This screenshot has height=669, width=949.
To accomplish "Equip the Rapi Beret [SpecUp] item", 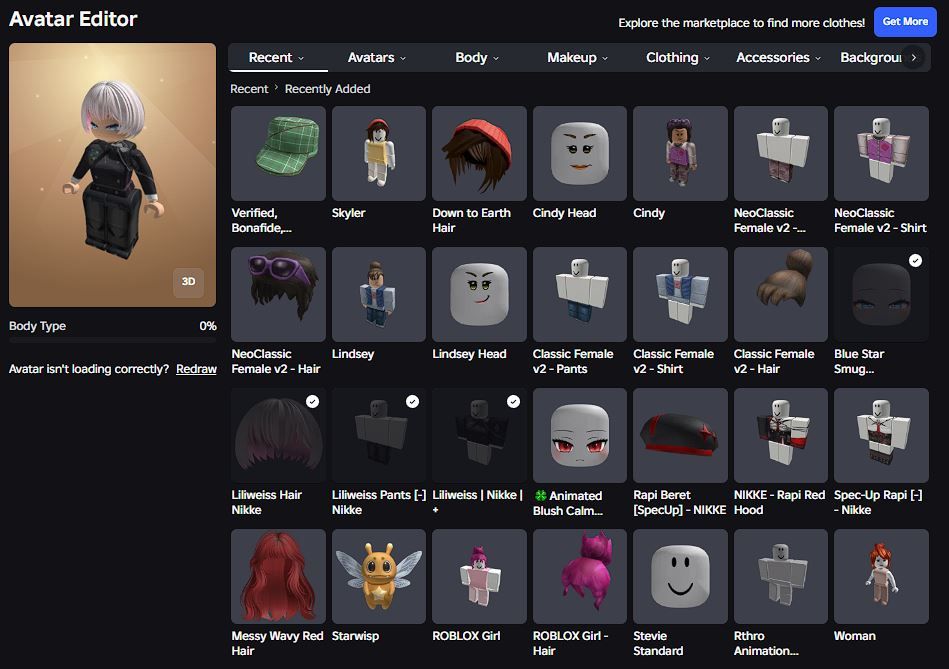I will click(x=680, y=435).
